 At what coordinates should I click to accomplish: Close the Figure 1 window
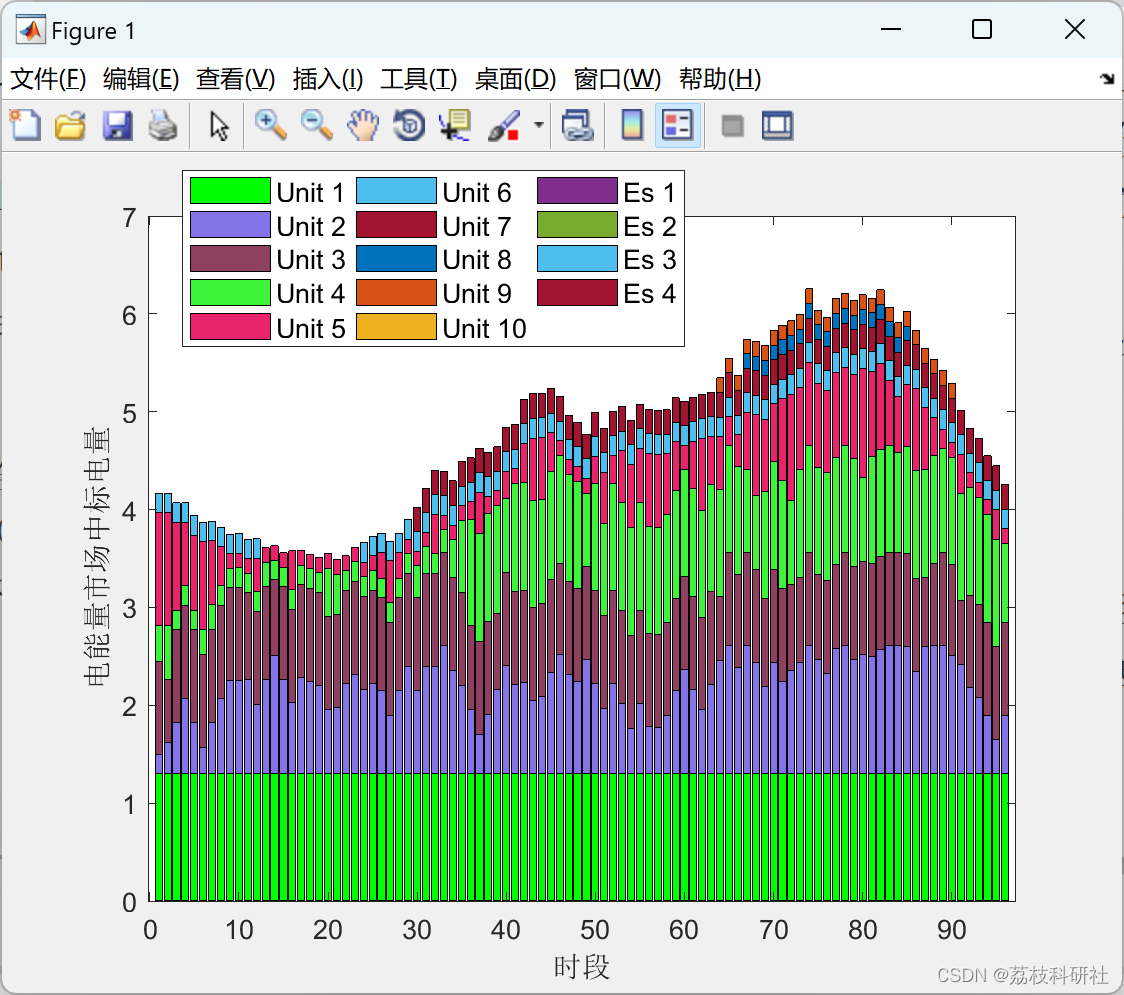1075,29
